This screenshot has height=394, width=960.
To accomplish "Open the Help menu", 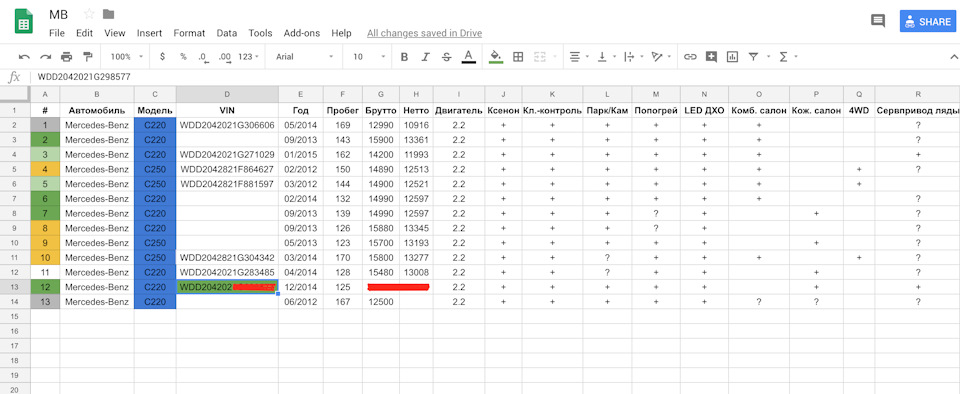I will point(341,33).
